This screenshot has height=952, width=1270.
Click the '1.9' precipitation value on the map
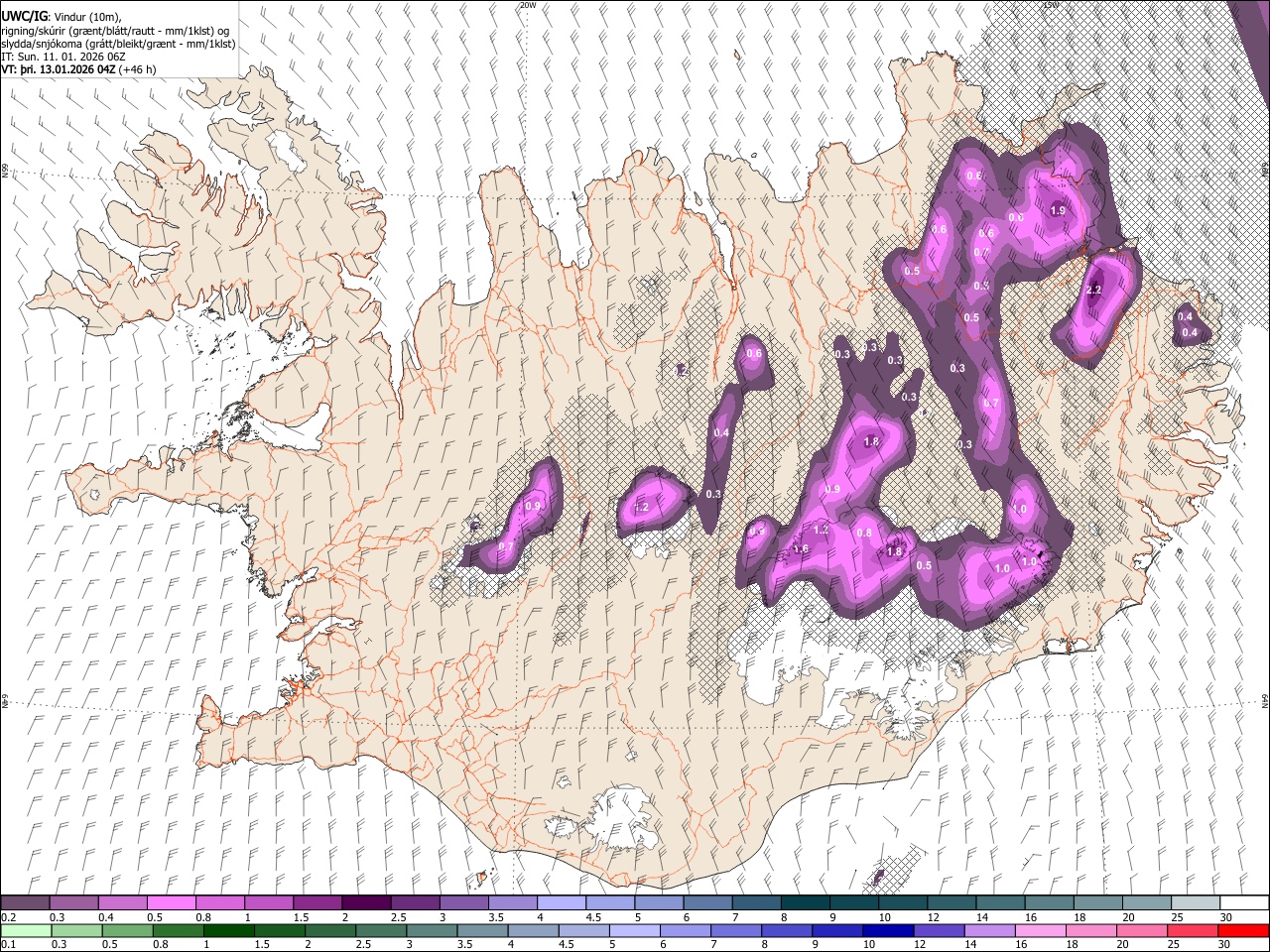tap(1058, 210)
